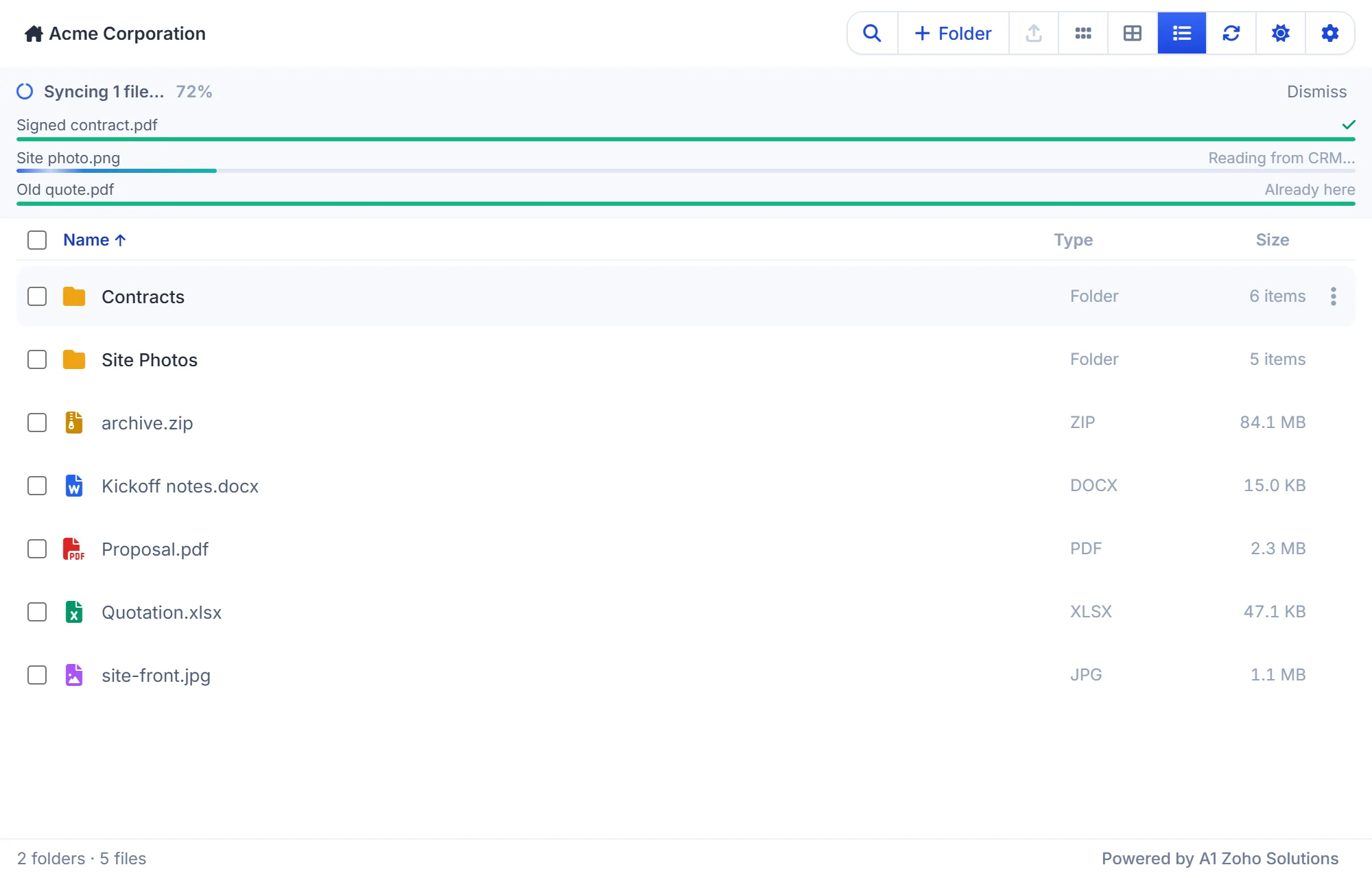Click the image icon for site-front.jpg
This screenshot has height=878, width=1372.
tap(74, 675)
